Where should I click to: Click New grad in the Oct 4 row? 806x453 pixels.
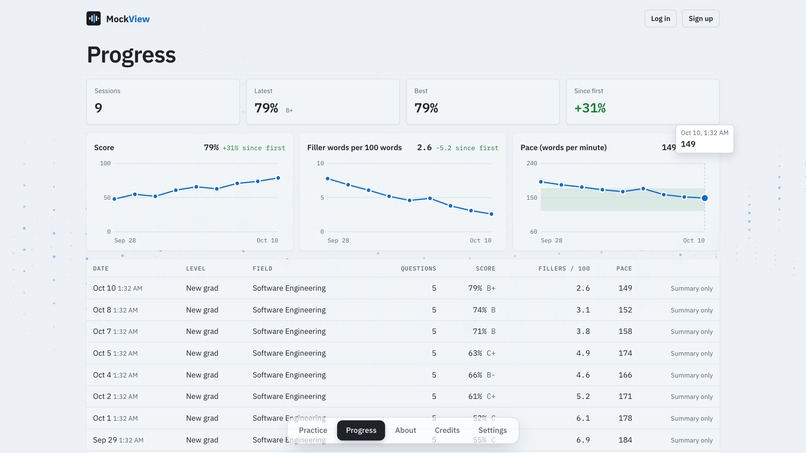(x=202, y=375)
